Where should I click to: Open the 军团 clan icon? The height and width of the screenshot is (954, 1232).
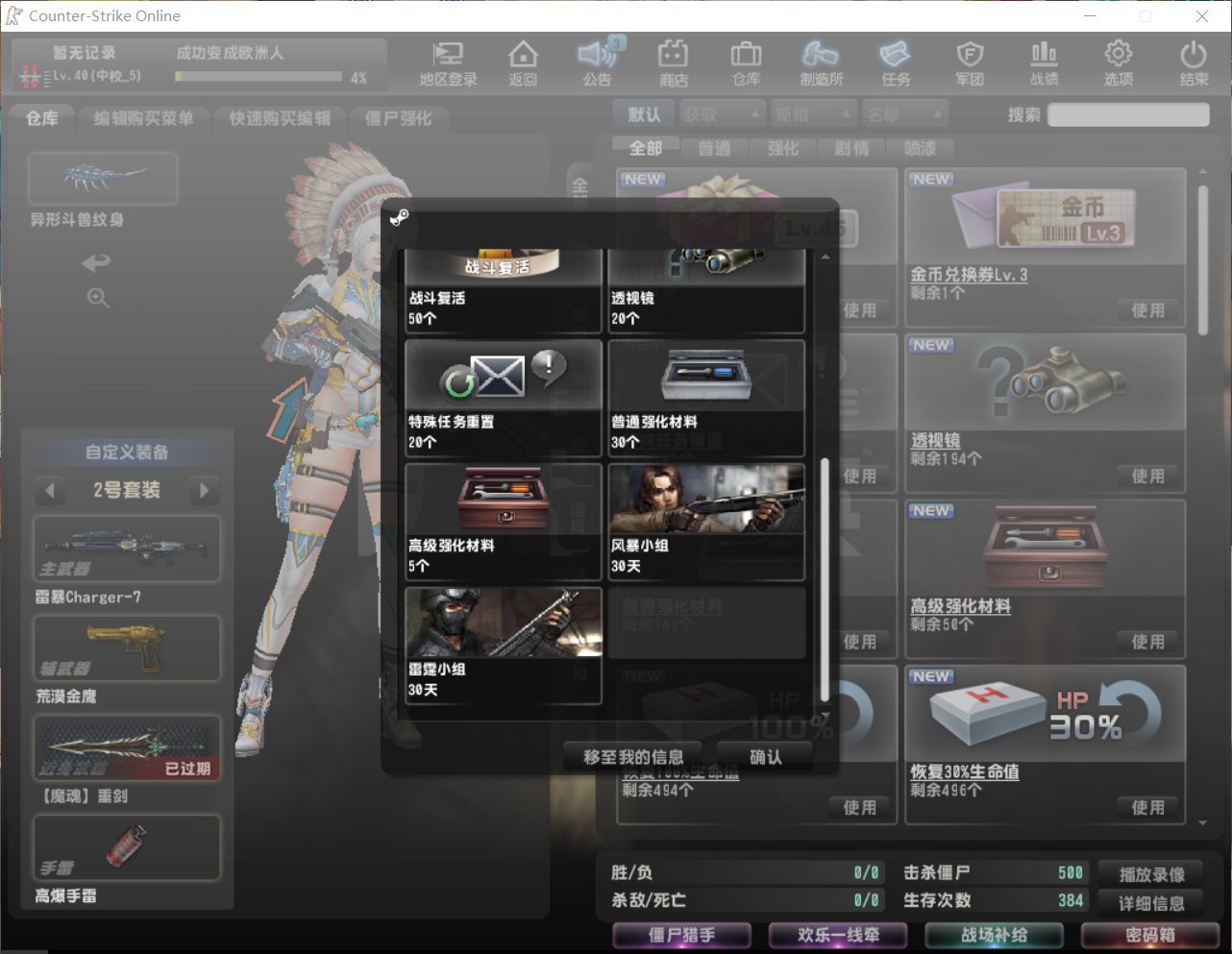970,63
